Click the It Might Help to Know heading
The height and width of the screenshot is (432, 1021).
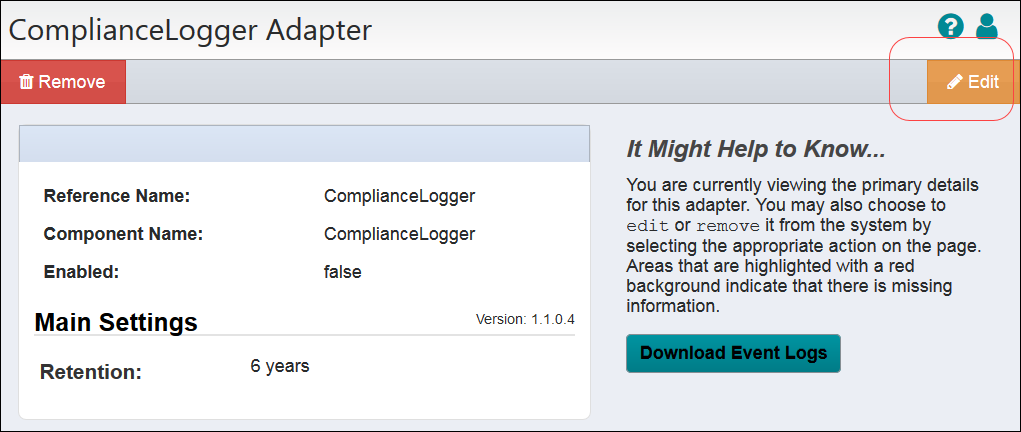click(x=756, y=150)
